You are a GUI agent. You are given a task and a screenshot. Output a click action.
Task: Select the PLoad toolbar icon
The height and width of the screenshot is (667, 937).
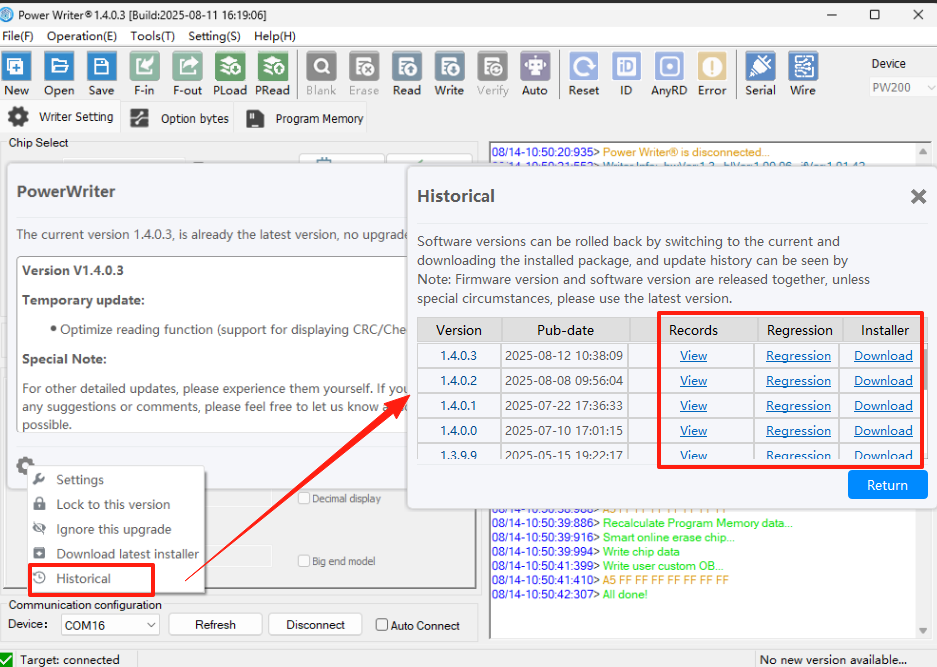tap(230, 74)
